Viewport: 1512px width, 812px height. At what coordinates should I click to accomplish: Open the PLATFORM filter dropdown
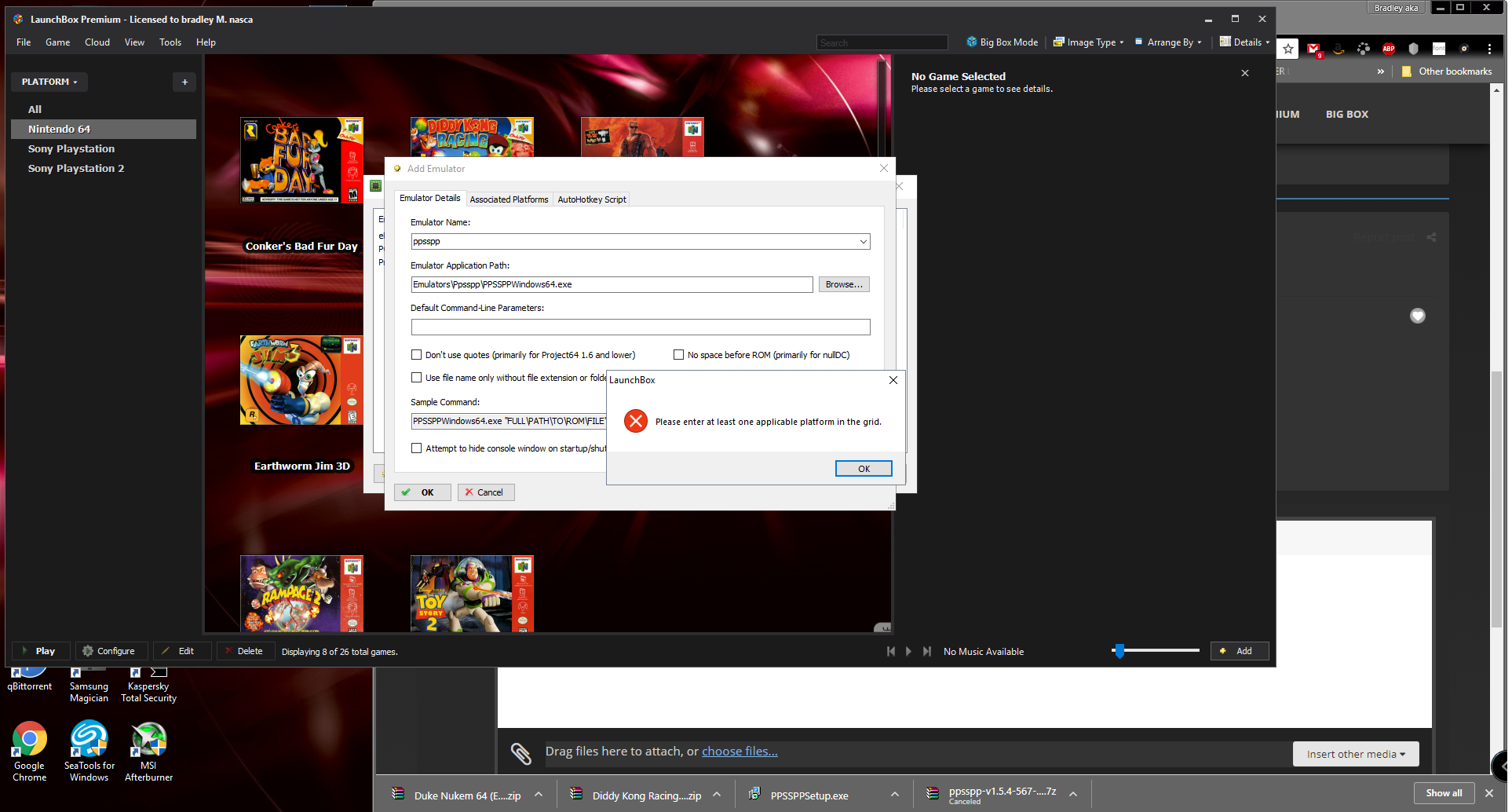(x=49, y=82)
